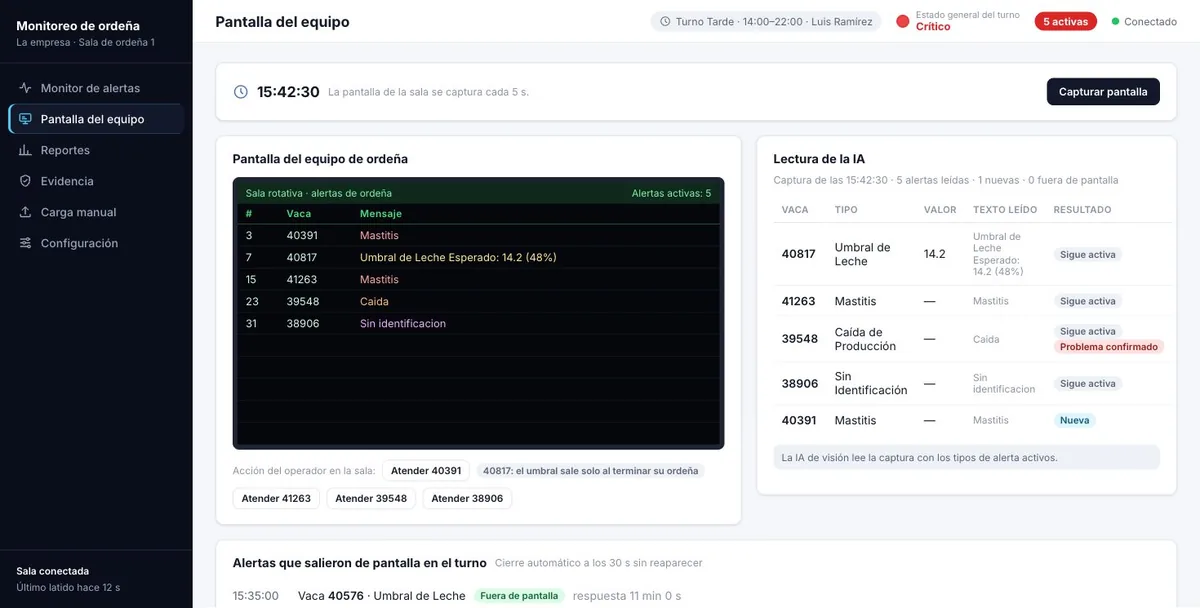
Task: Click the value 14.2 in the IA table
Action: [x=934, y=254]
